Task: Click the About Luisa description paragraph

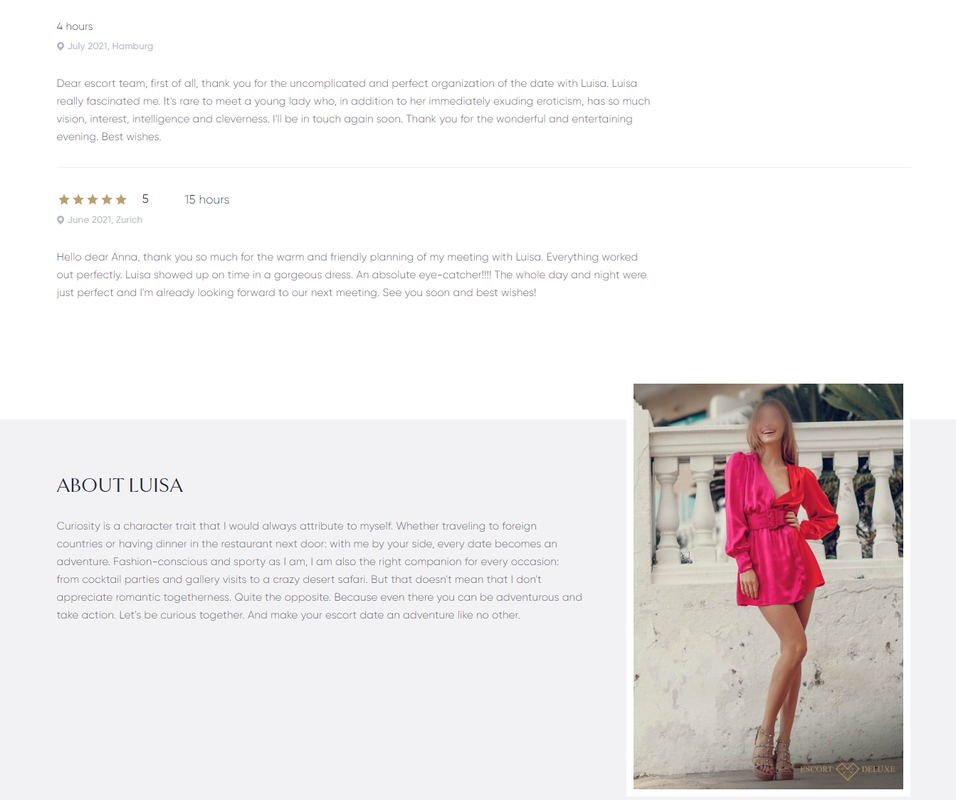Action: click(319, 571)
